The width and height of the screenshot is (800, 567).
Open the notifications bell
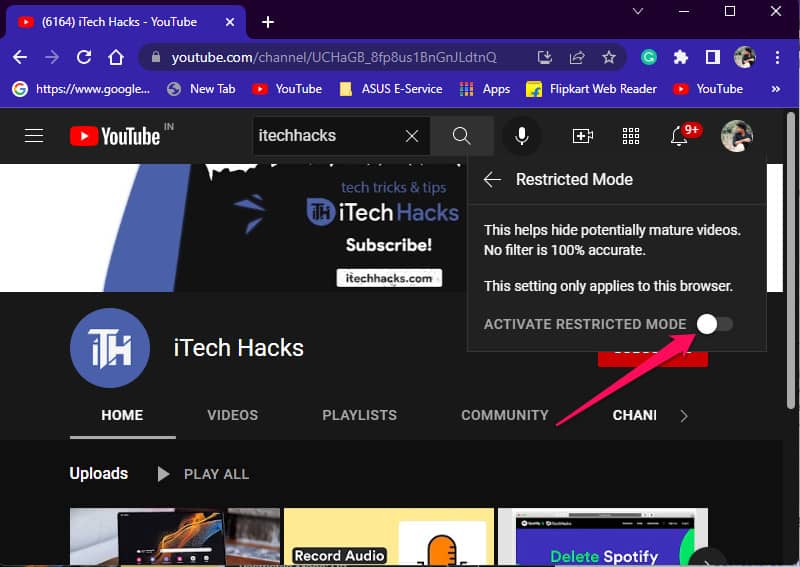[x=680, y=136]
